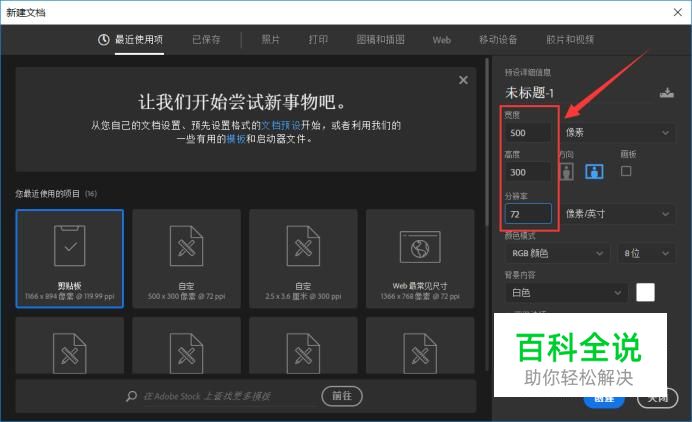Click the height field showing 300
Image resolution: width=692 pixels, height=422 pixels.
click(x=528, y=172)
